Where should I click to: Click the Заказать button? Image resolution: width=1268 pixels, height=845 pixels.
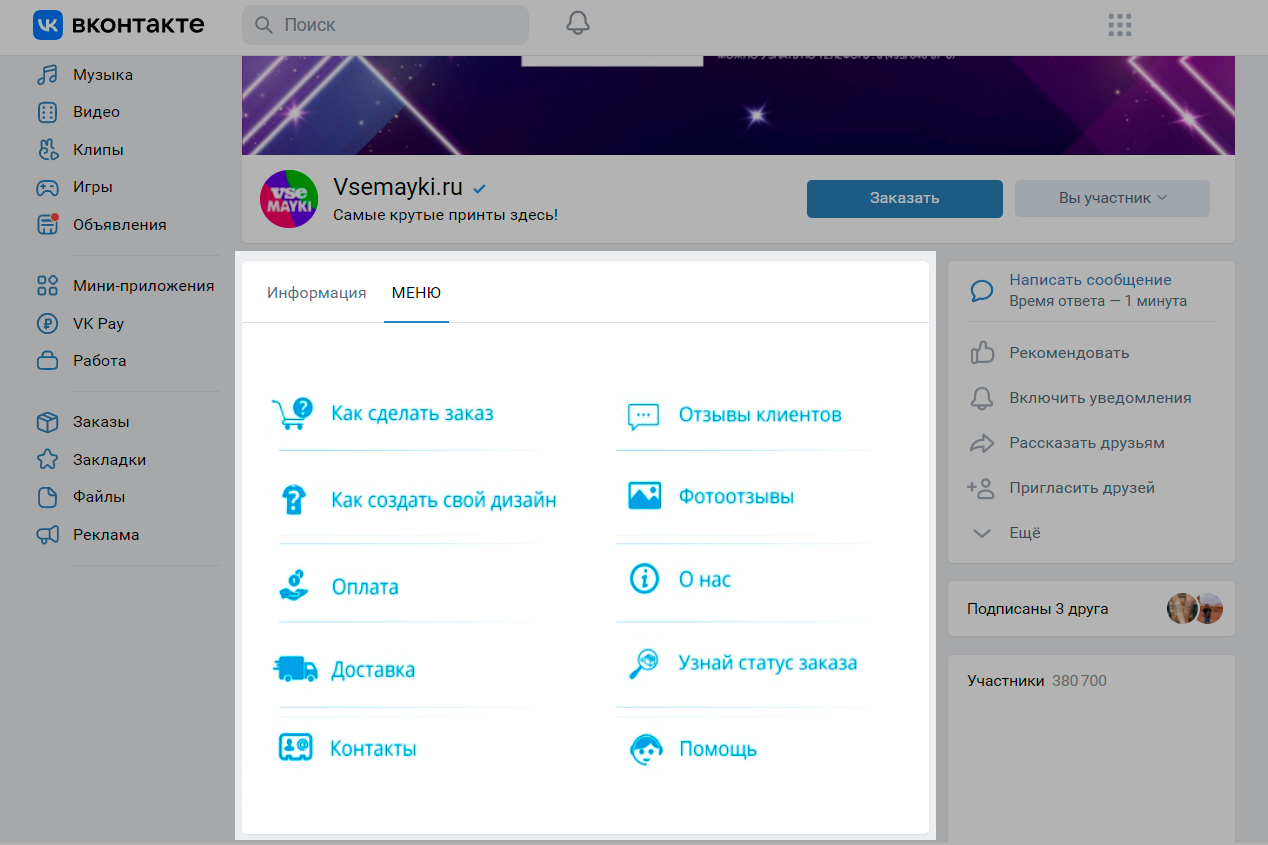click(x=905, y=198)
